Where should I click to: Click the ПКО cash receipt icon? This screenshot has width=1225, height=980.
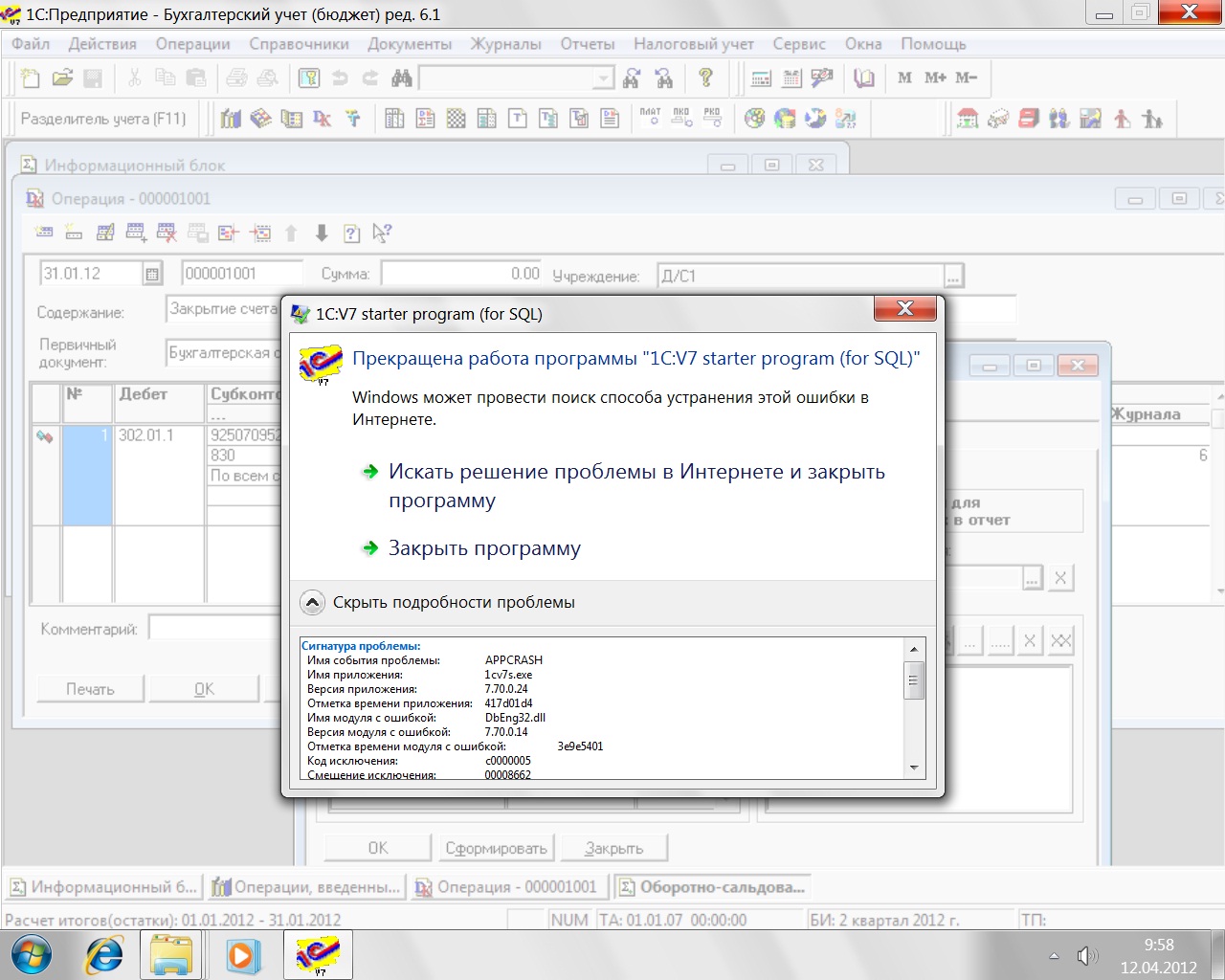[x=681, y=119]
